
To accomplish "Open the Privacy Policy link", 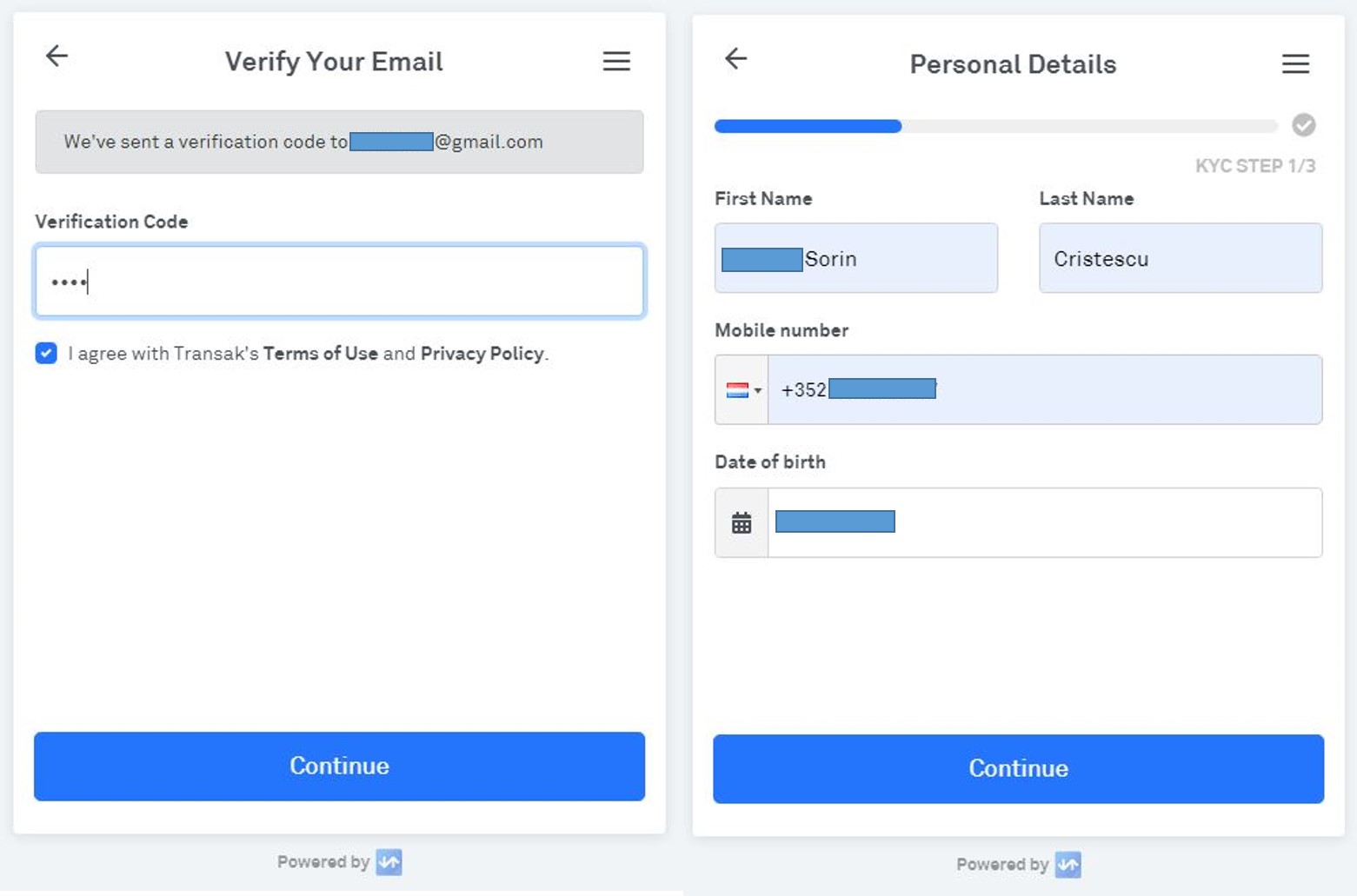I will click(482, 354).
